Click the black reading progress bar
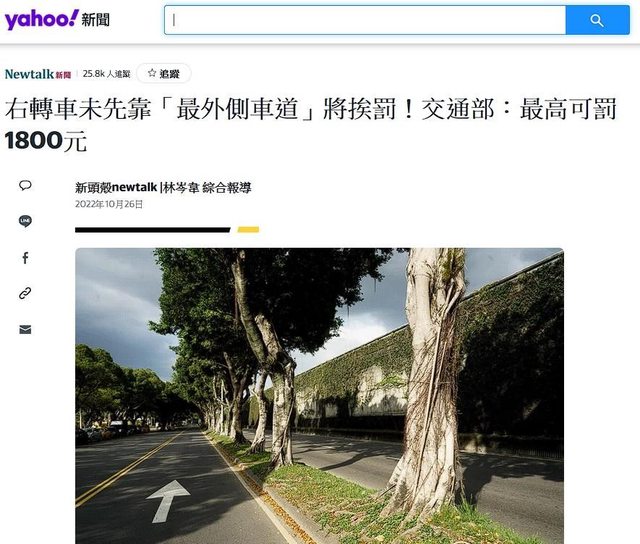 [153, 230]
